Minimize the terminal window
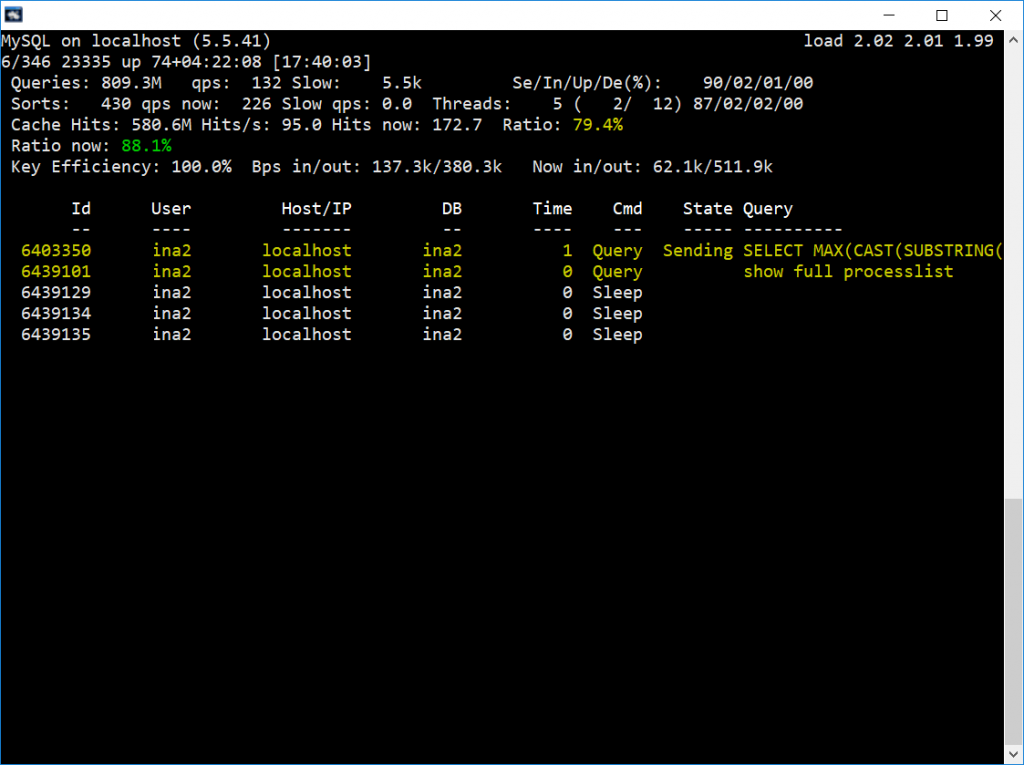Image resolution: width=1024 pixels, height=765 pixels. click(889, 15)
